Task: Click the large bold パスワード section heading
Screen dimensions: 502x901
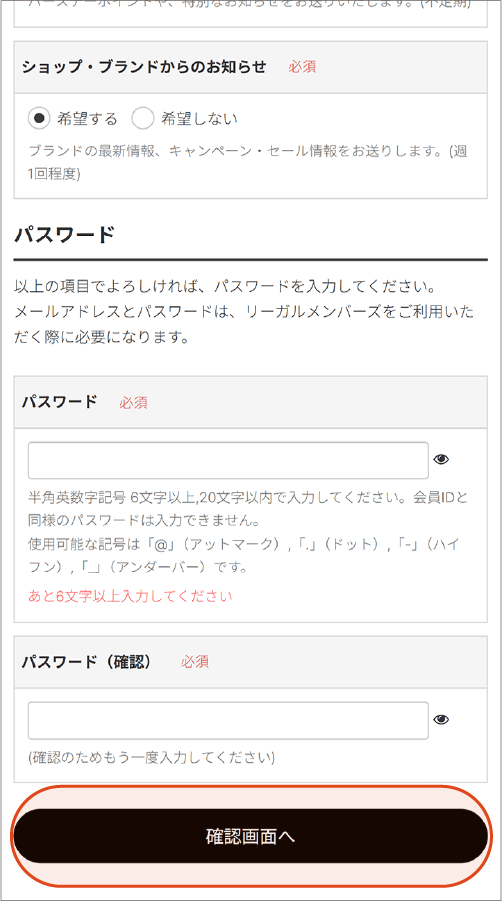Action: coord(65,235)
